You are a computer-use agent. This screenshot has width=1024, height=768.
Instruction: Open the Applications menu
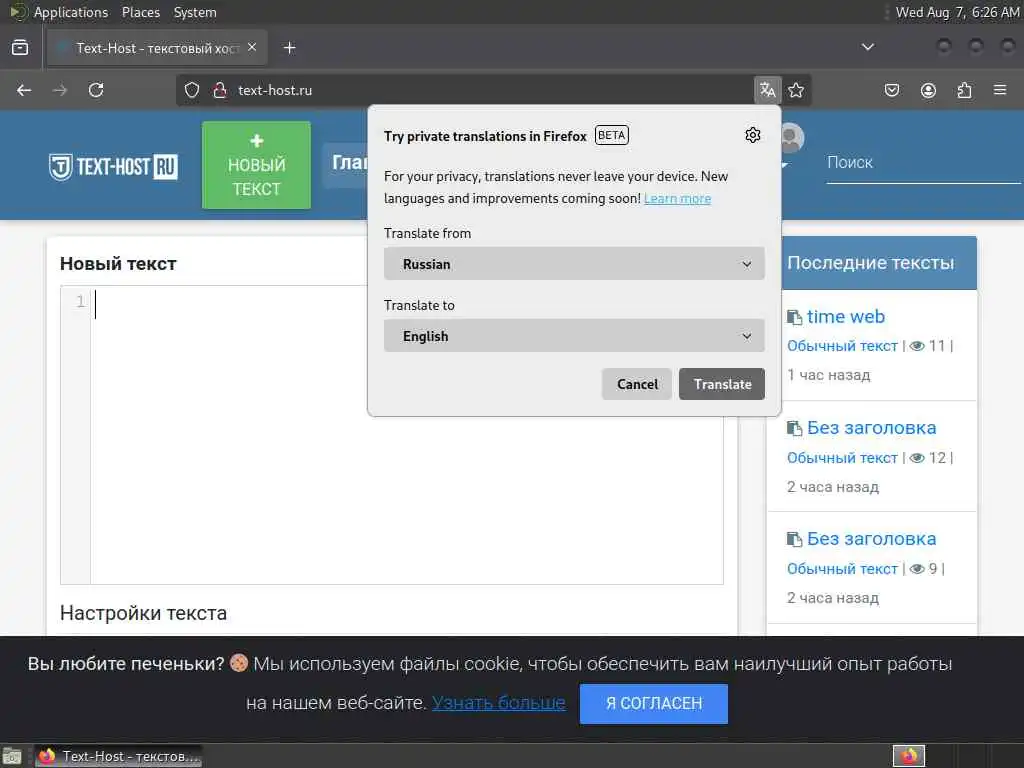pos(71,12)
